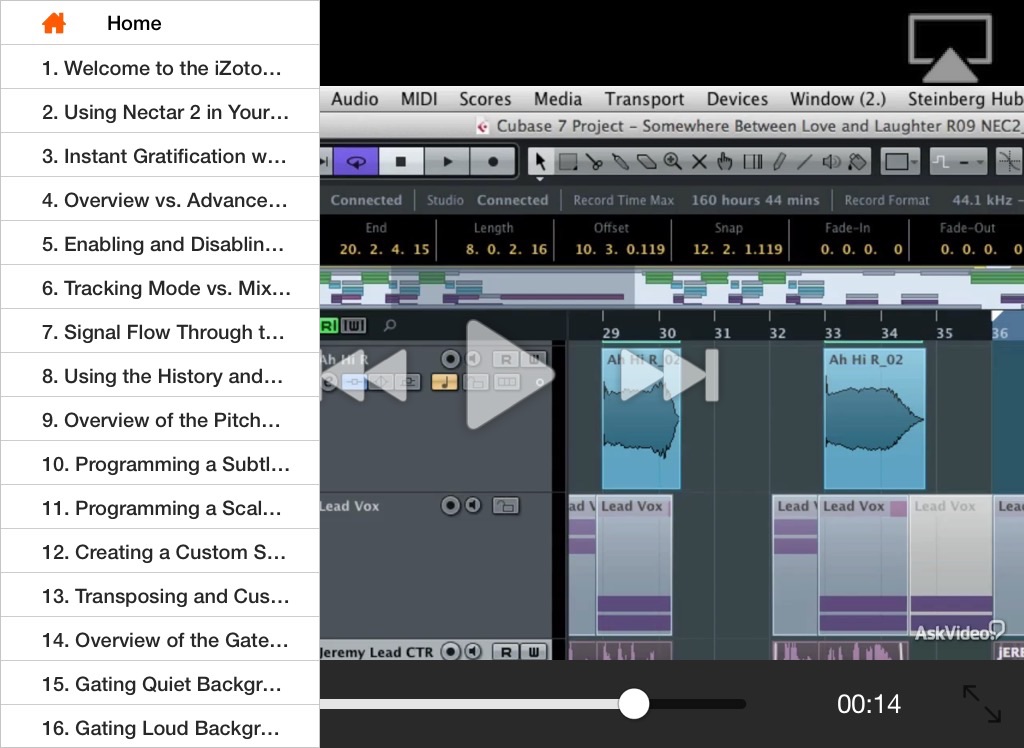This screenshot has height=748, width=1024.
Task: Select the hand-shaped Time Warp tool
Action: coord(725,161)
